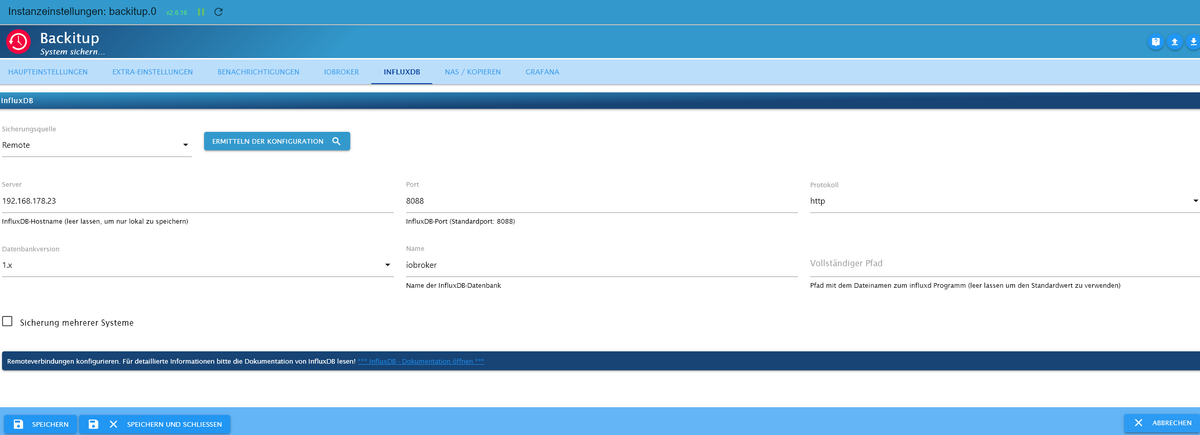
Task: Pause the backitup.0 instance
Action: pyautogui.click(x=201, y=12)
